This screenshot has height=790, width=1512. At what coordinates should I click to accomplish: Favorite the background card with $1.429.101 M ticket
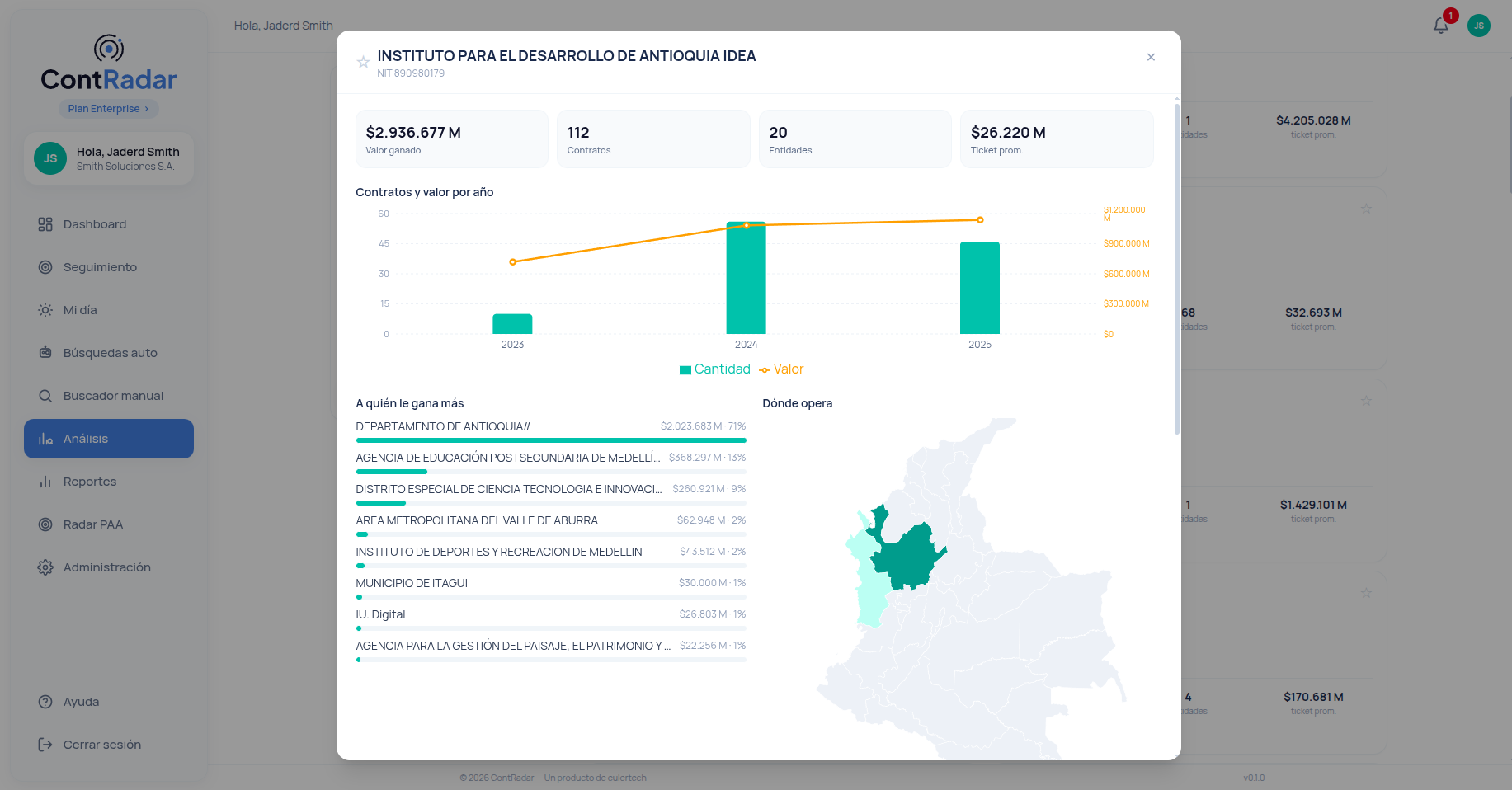[x=1366, y=401]
